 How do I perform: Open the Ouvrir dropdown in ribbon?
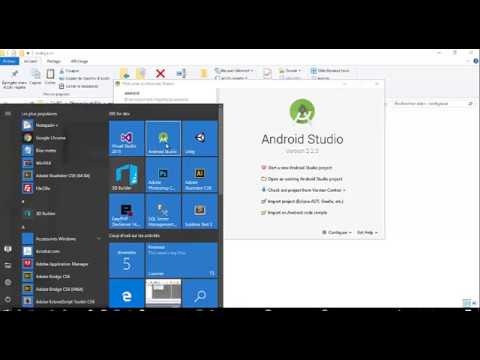290,70
